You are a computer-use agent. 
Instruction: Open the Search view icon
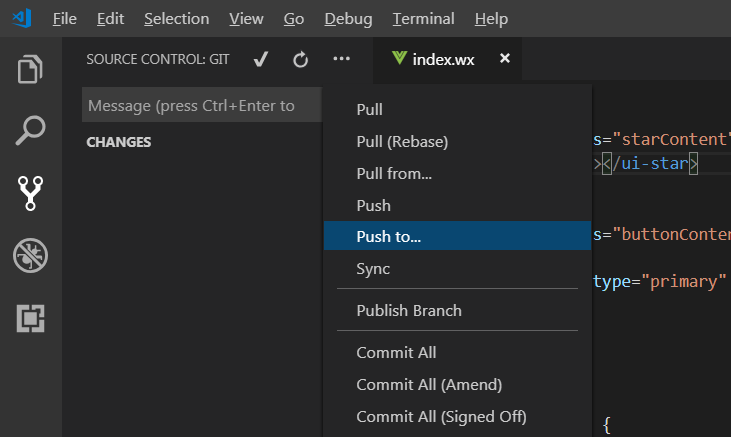pyautogui.click(x=30, y=131)
